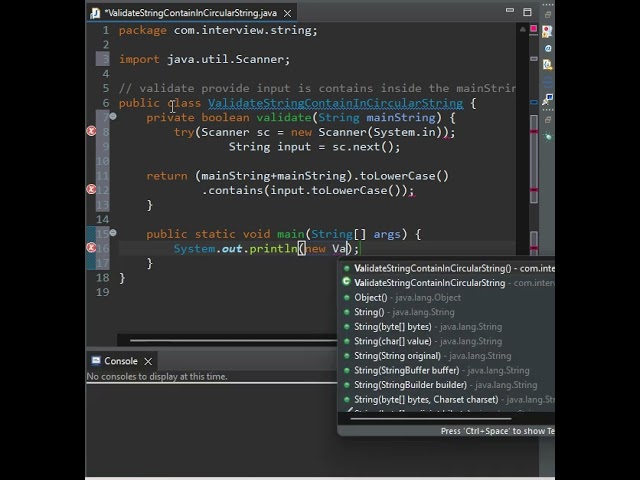The height and width of the screenshot is (480, 640).
Task: Click green dot icon beside Object() suggestion
Action: point(347,298)
